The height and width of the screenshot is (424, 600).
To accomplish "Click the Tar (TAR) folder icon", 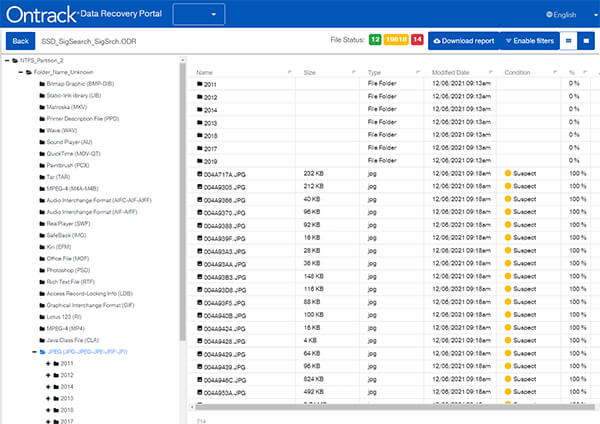I will [42, 177].
